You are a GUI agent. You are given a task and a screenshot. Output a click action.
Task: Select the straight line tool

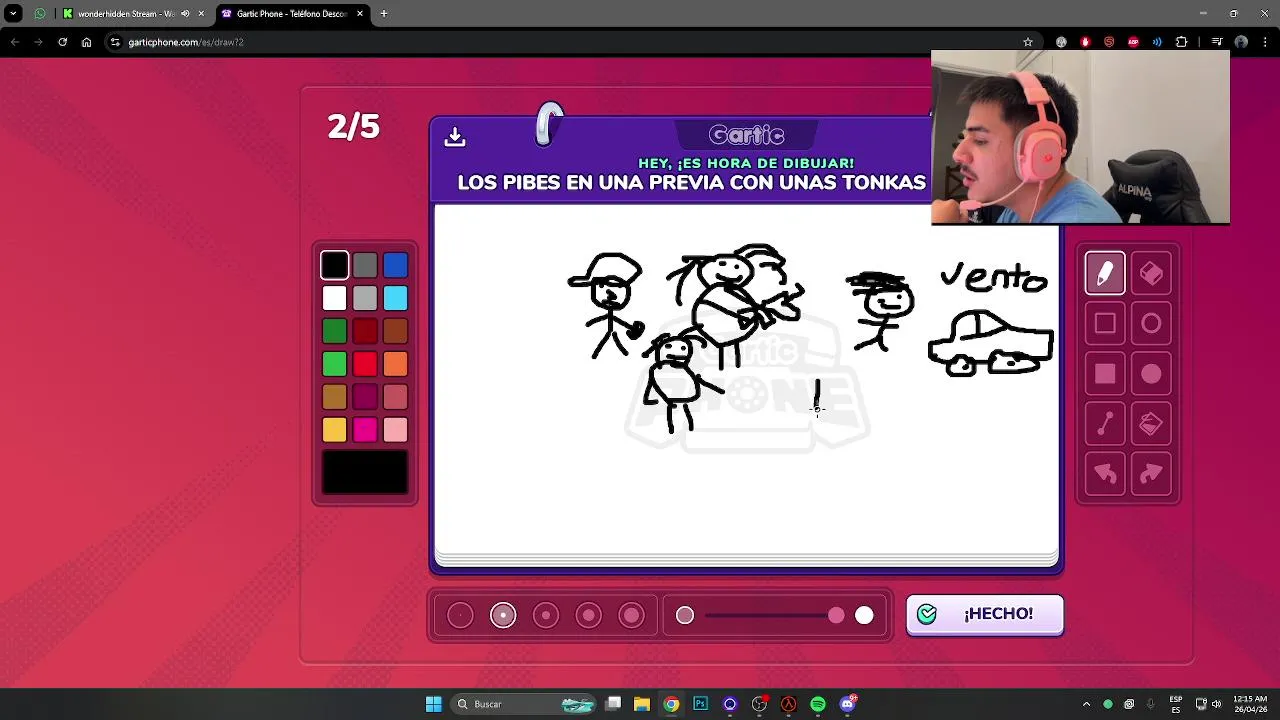click(x=1105, y=424)
